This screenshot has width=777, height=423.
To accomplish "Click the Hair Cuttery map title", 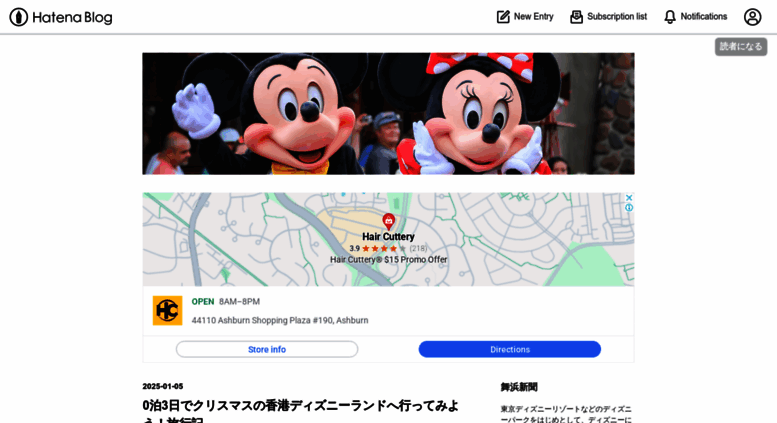I will click(x=388, y=237).
